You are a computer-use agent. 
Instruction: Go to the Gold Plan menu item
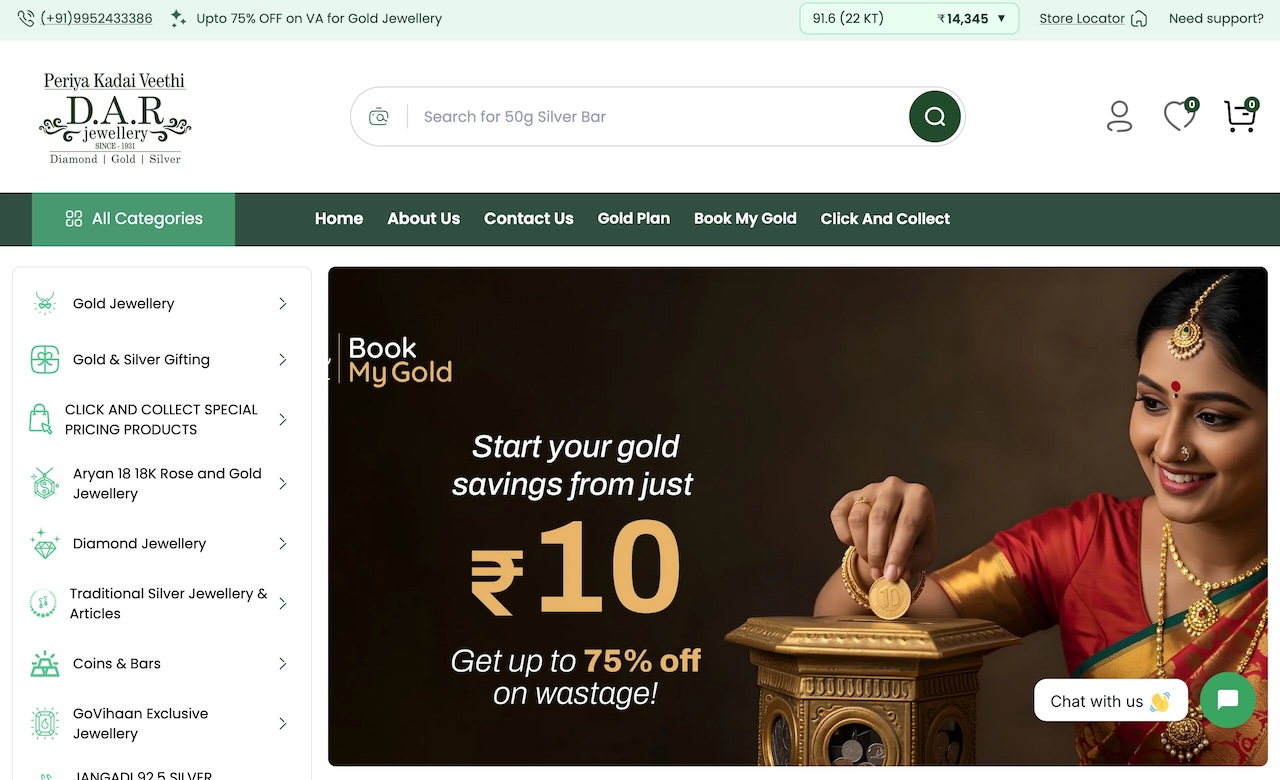(x=634, y=219)
